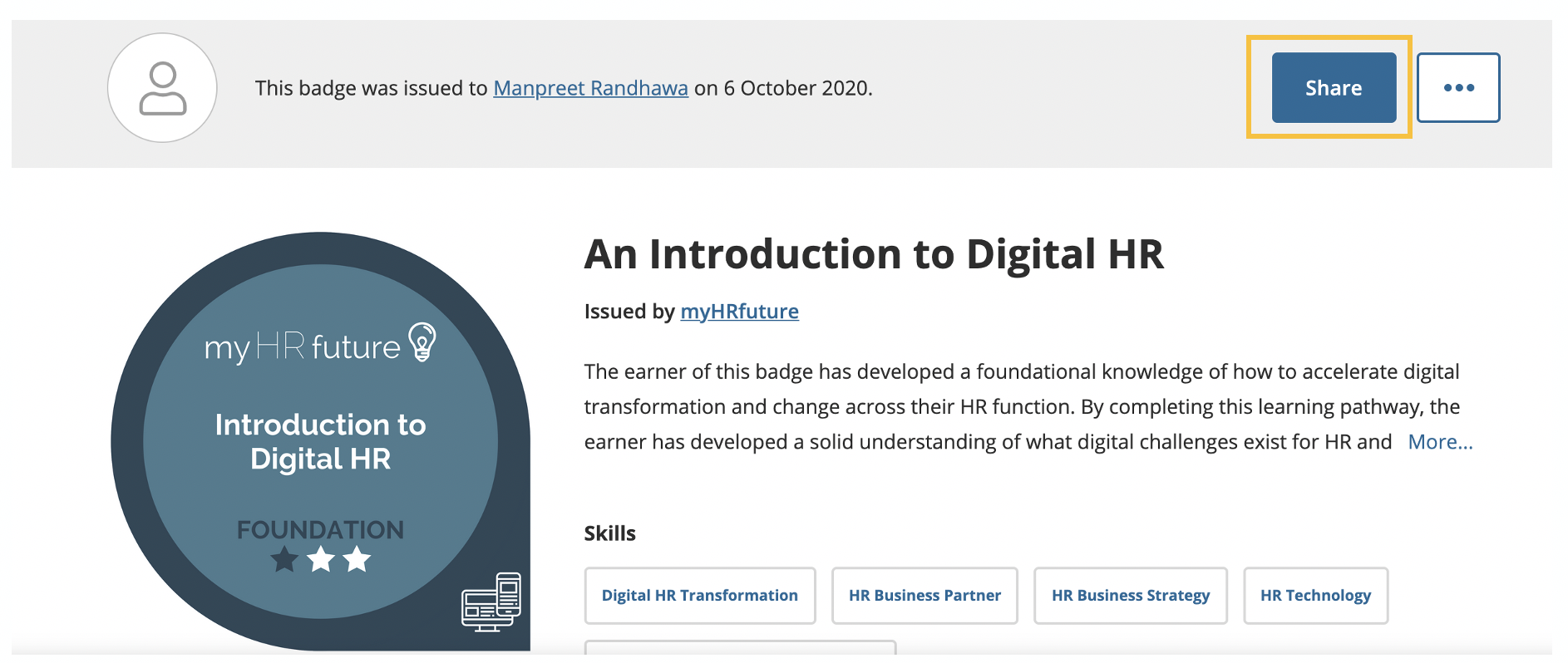Select the Digital HR Transformation skill tag
The image size is (1568, 663).
(x=699, y=596)
